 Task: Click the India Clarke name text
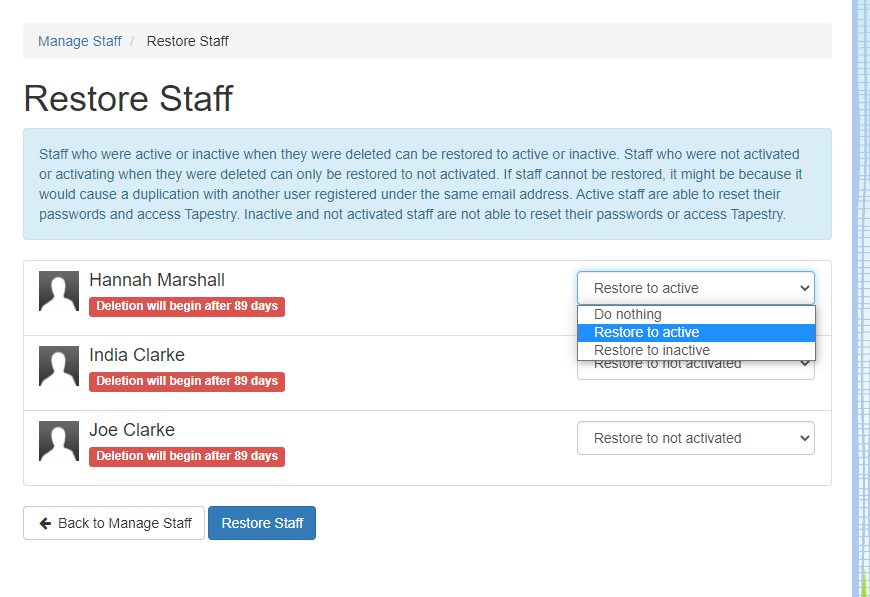click(137, 355)
